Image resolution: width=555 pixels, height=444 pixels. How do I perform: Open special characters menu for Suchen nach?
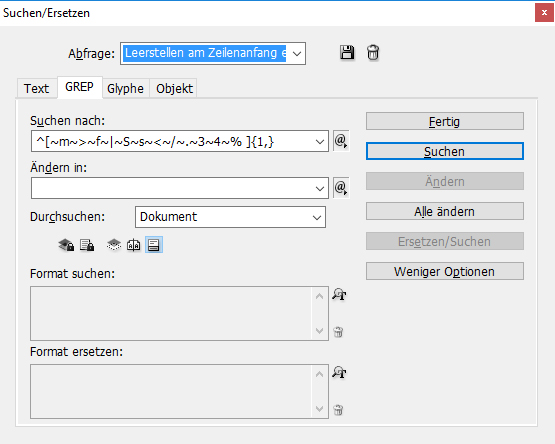(341, 141)
